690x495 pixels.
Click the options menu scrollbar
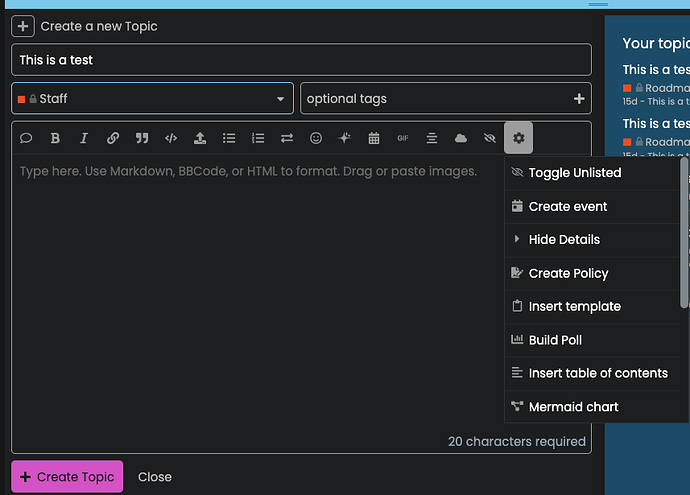coord(684,233)
